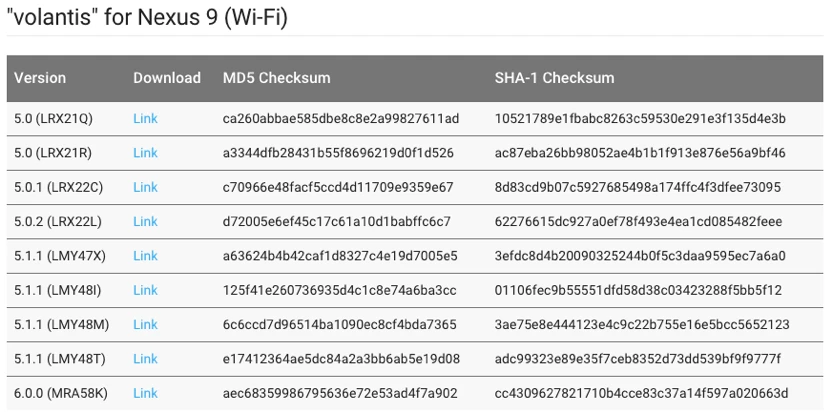Click the MD5 checksum starting with d72005e6
Screen dimensions: 833x413
(336, 221)
